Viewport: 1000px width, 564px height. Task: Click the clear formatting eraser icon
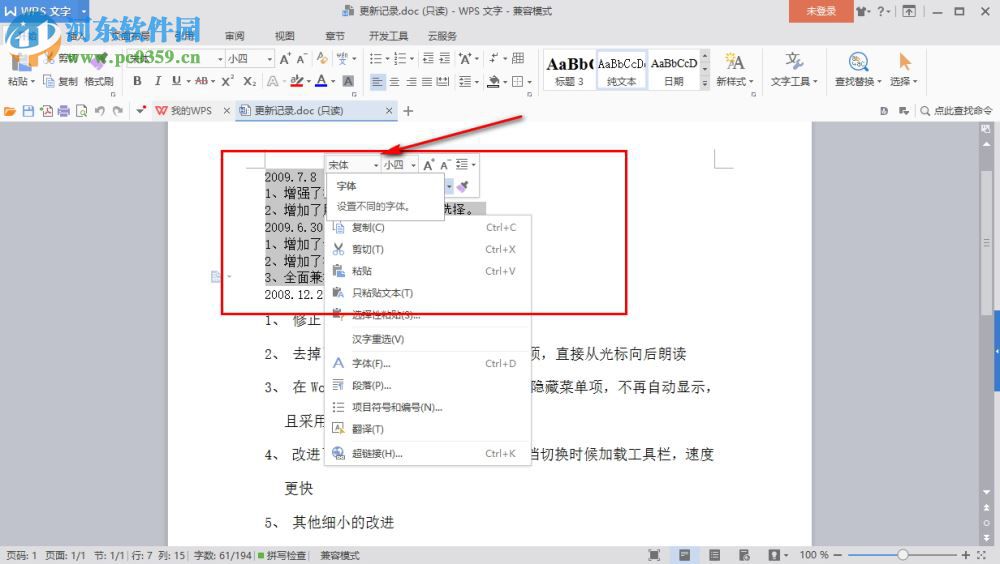coord(322,59)
